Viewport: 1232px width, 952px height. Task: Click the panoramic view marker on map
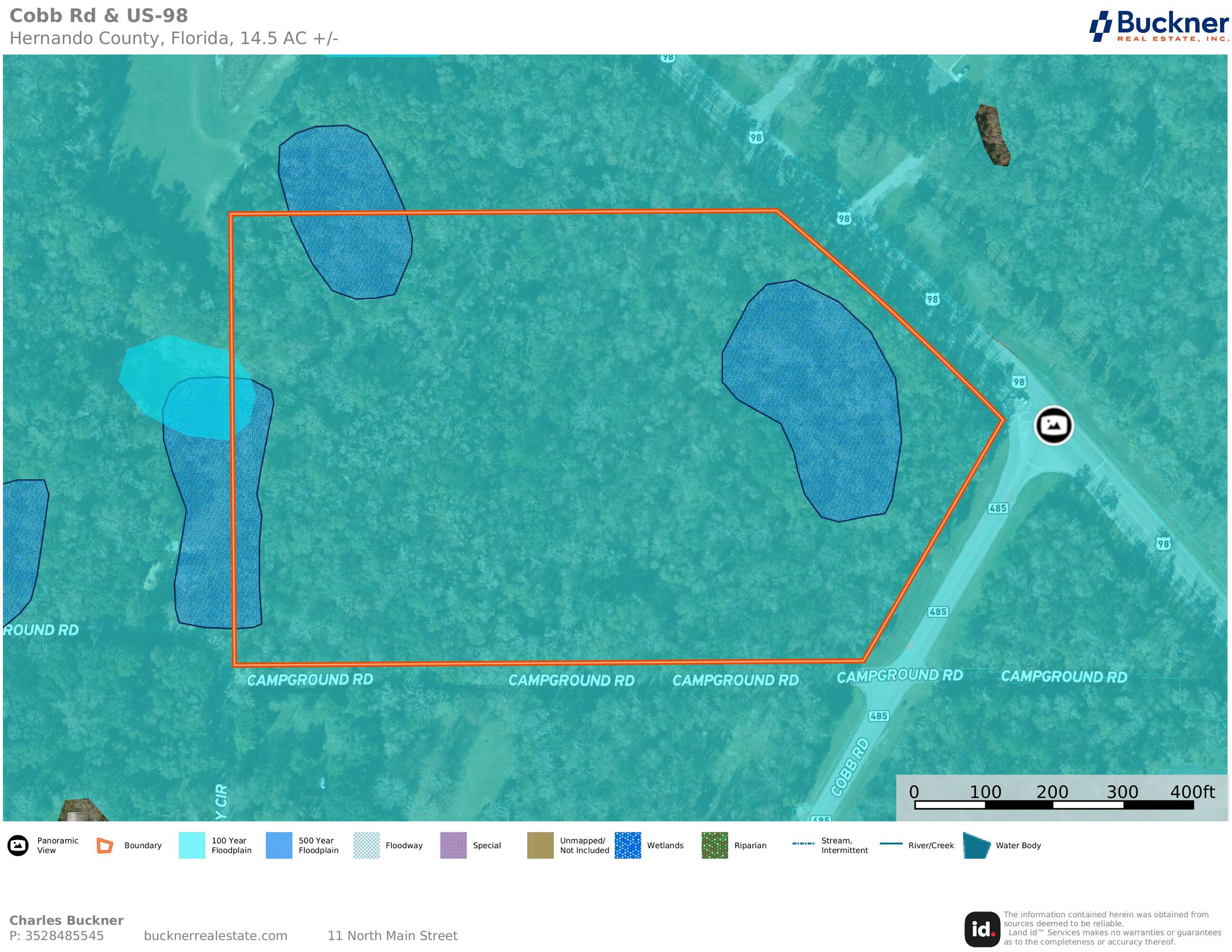1053,425
